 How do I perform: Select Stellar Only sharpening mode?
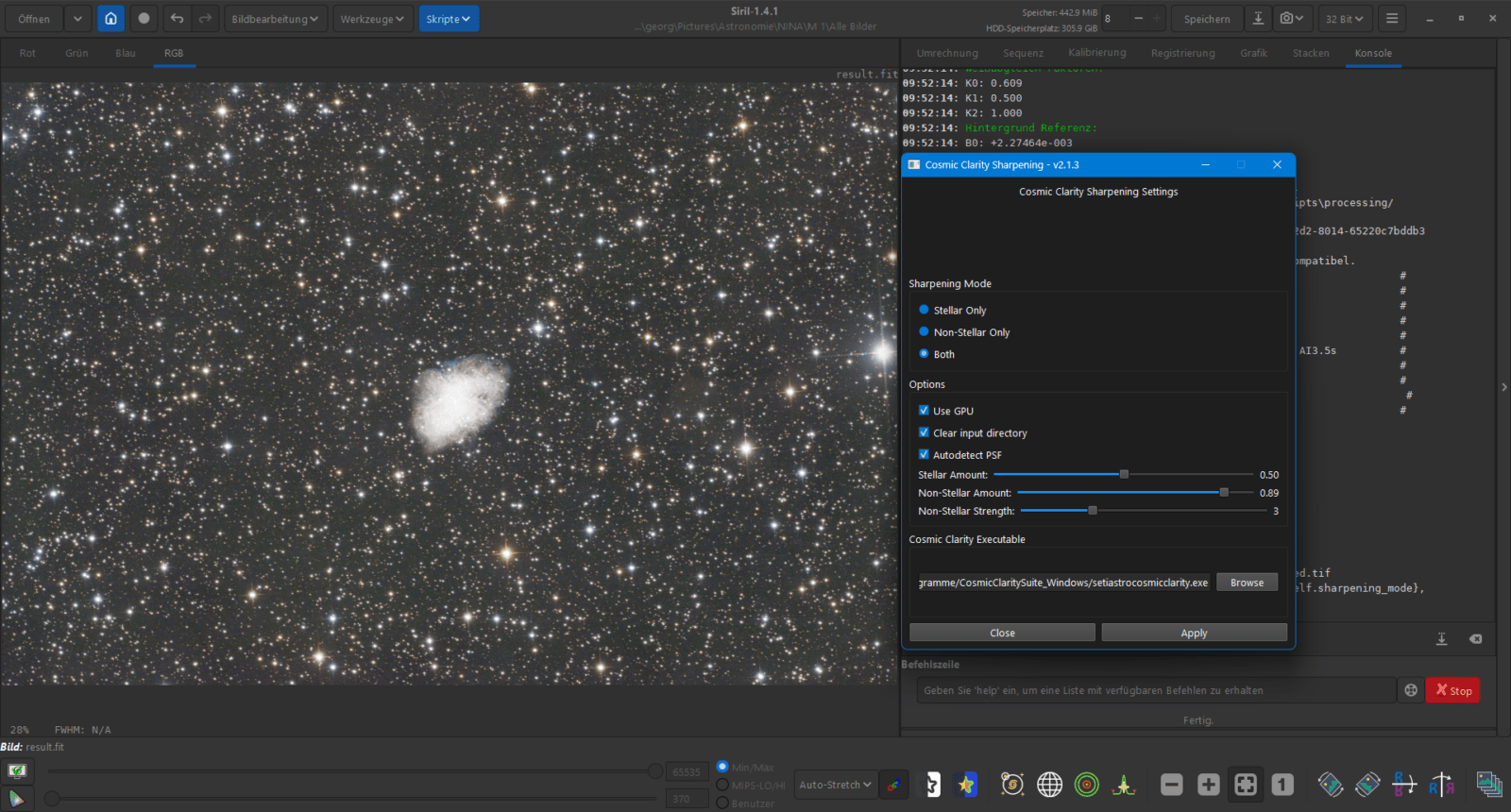tap(925, 310)
